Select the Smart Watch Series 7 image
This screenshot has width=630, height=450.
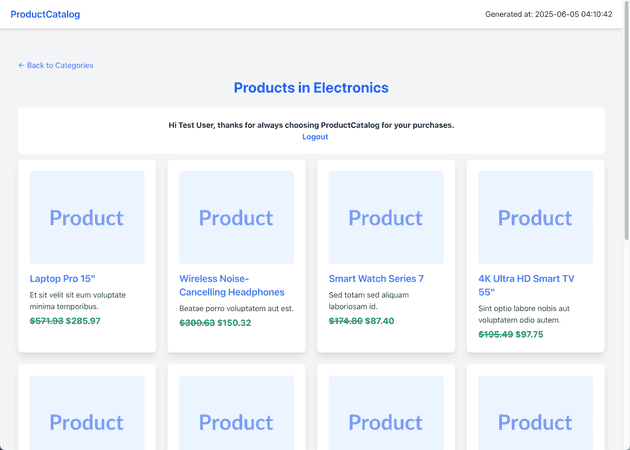386,217
